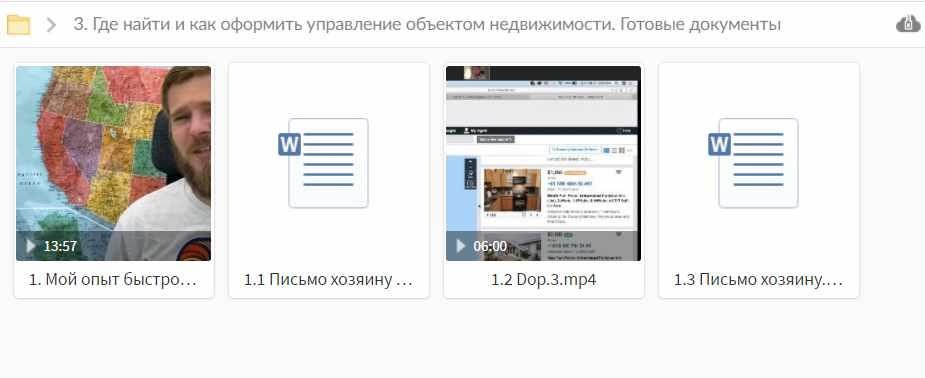Open breadcrumb folder title 'Где найти и как оформить'
The image size is (925, 378).
coord(427,25)
